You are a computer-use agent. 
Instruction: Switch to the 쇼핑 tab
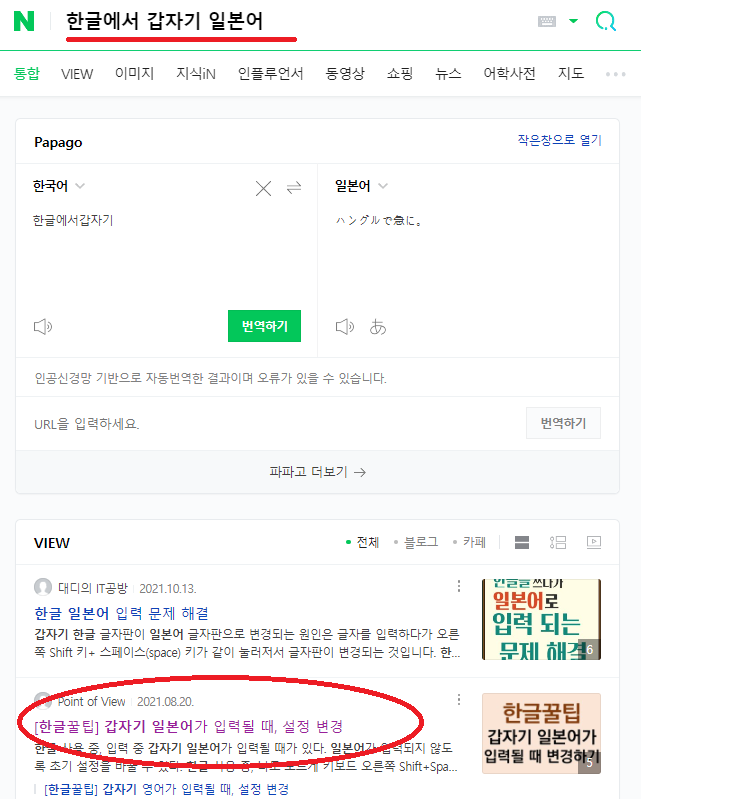400,73
